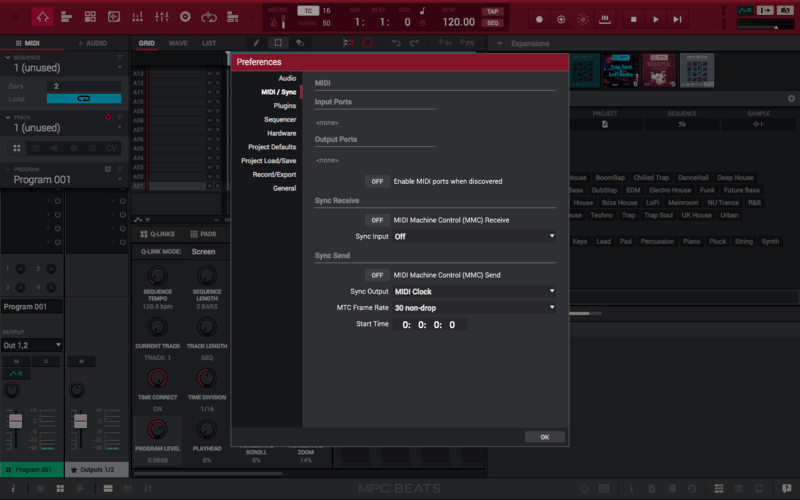The height and width of the screenshot is (500, 800).
Task: Expand the Program section chevron
Action: click(8, 169)
